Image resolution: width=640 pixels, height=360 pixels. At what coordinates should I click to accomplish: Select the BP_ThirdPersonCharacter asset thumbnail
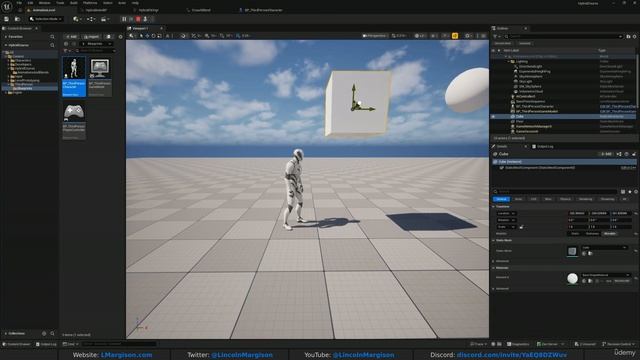74,77
